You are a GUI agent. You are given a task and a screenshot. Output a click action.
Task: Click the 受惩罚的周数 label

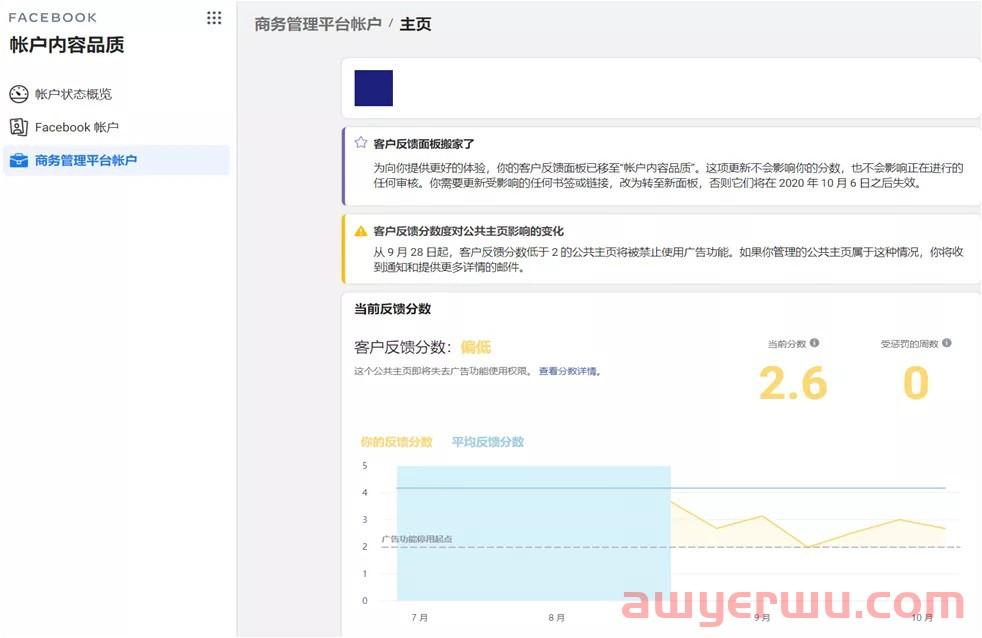tap(909, 344)
